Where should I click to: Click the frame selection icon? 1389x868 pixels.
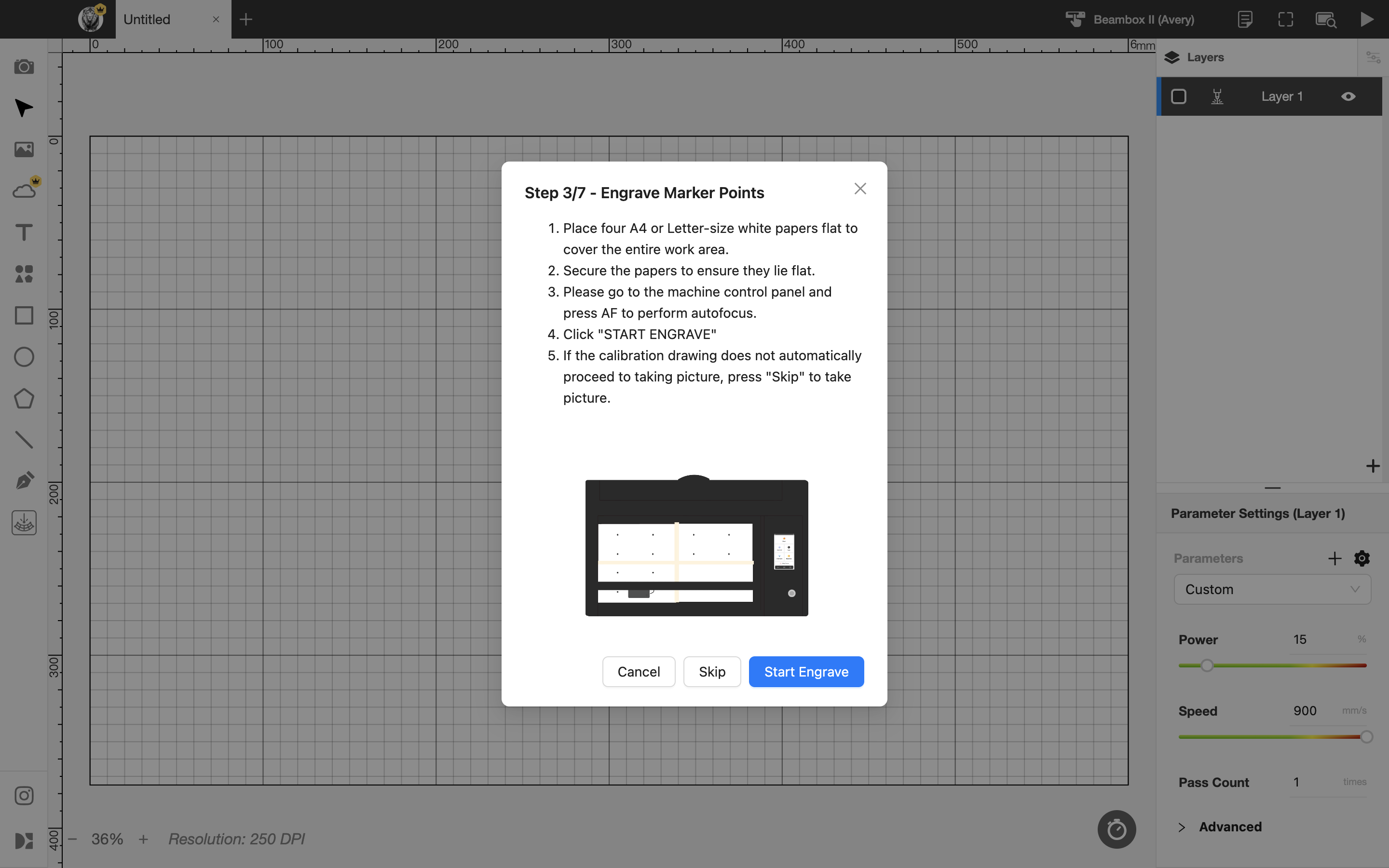tap(1286, 19)
